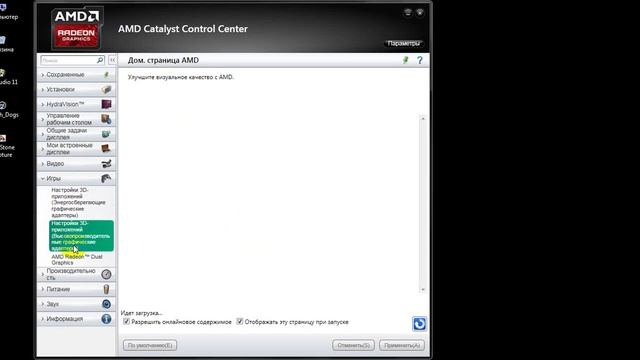Expand the HydraVision section
This screenshot has height=360, width=640.
76,104
